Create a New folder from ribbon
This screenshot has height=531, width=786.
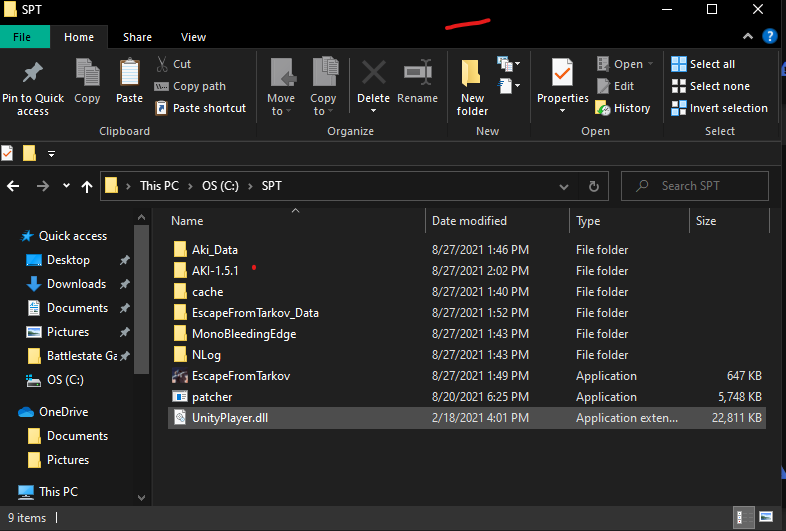pos(472,87)
